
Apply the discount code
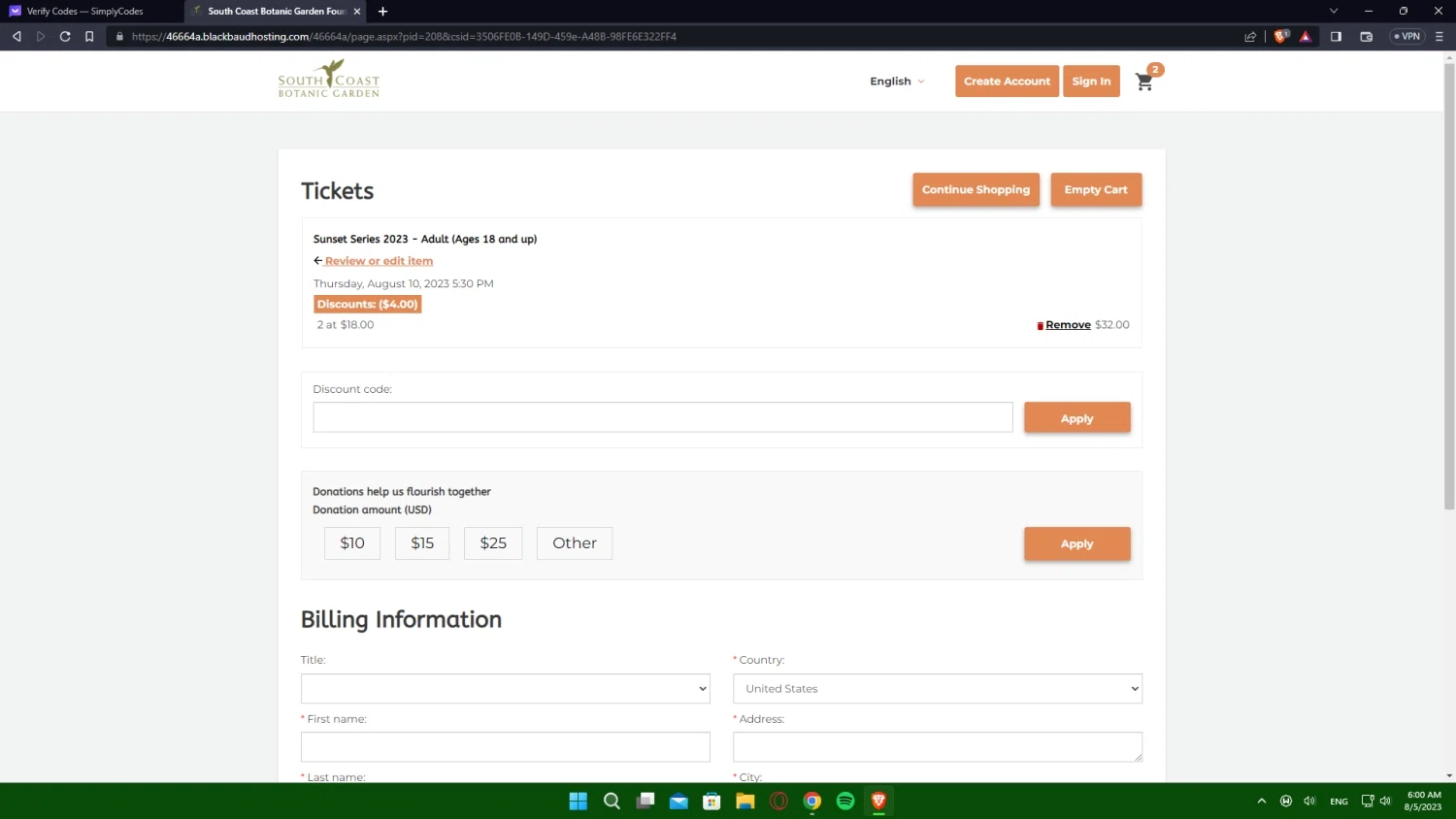pyautogui.click(x=1076, y=418)
